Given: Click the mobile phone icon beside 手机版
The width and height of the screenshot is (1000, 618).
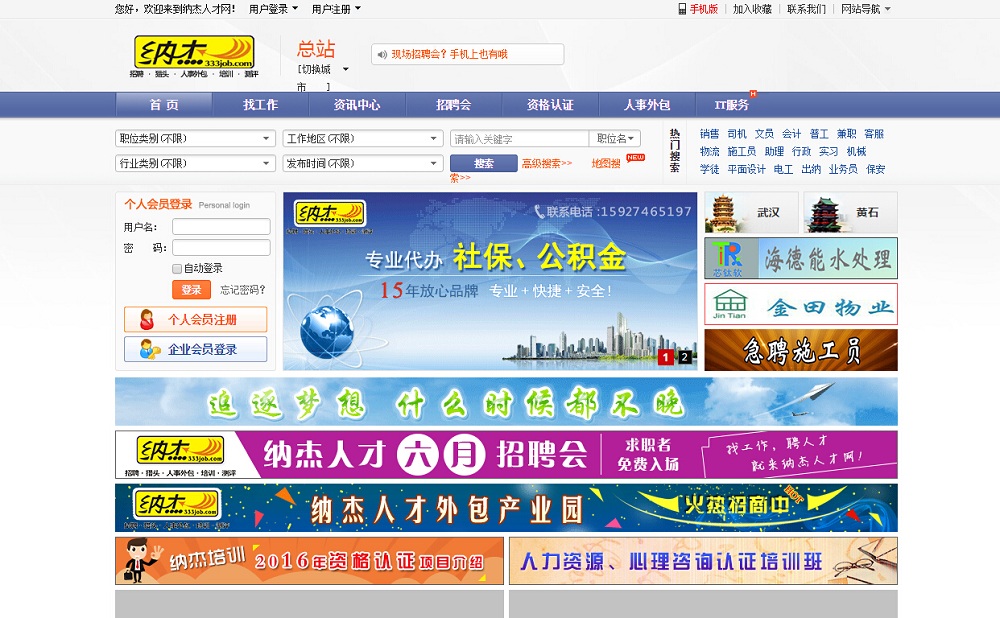Looking at the screenshot, I should pyautogui.click(x=682, y=9).
